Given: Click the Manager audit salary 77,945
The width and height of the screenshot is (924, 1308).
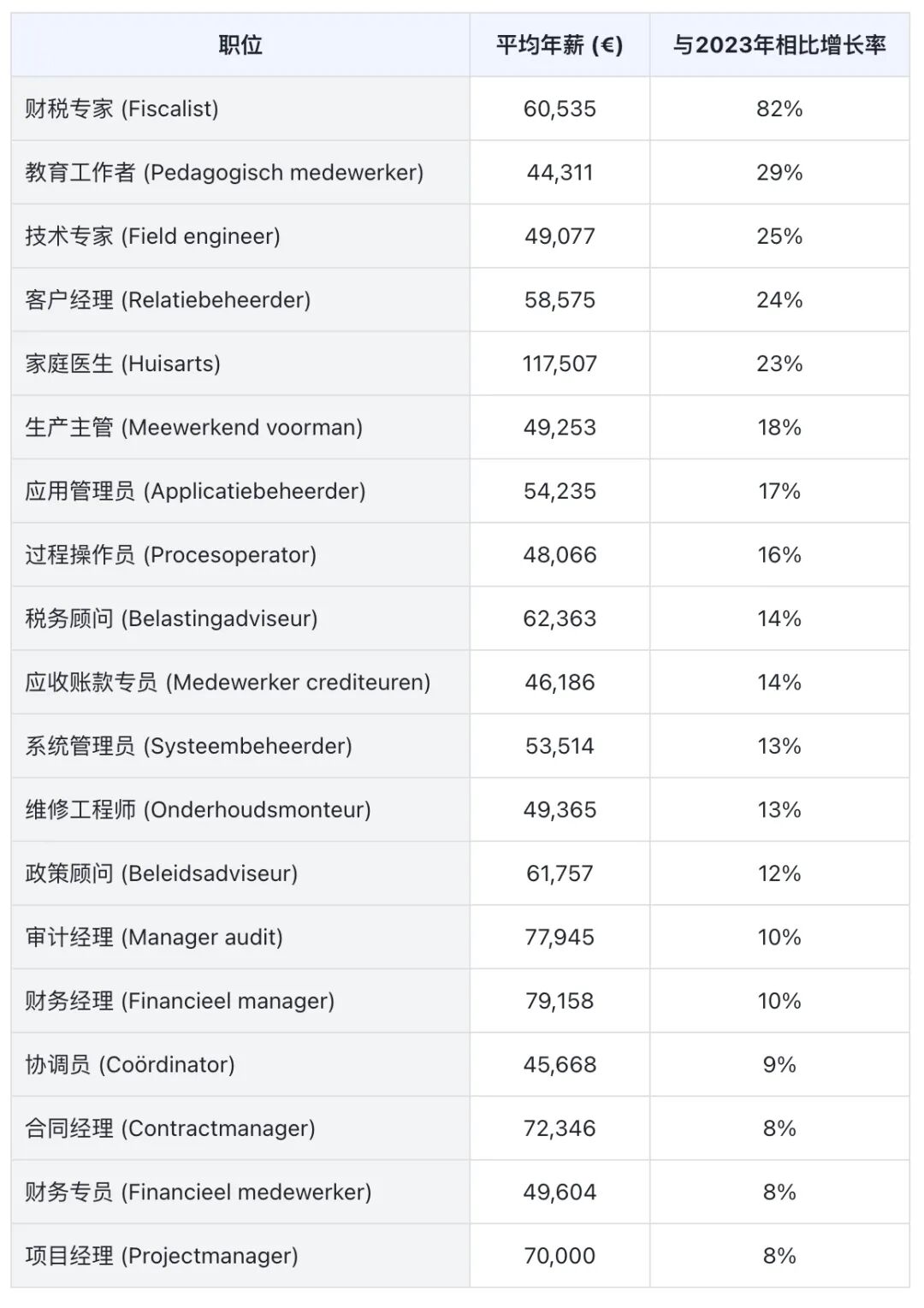Looking at the screenshot, I should pos(560,937).
